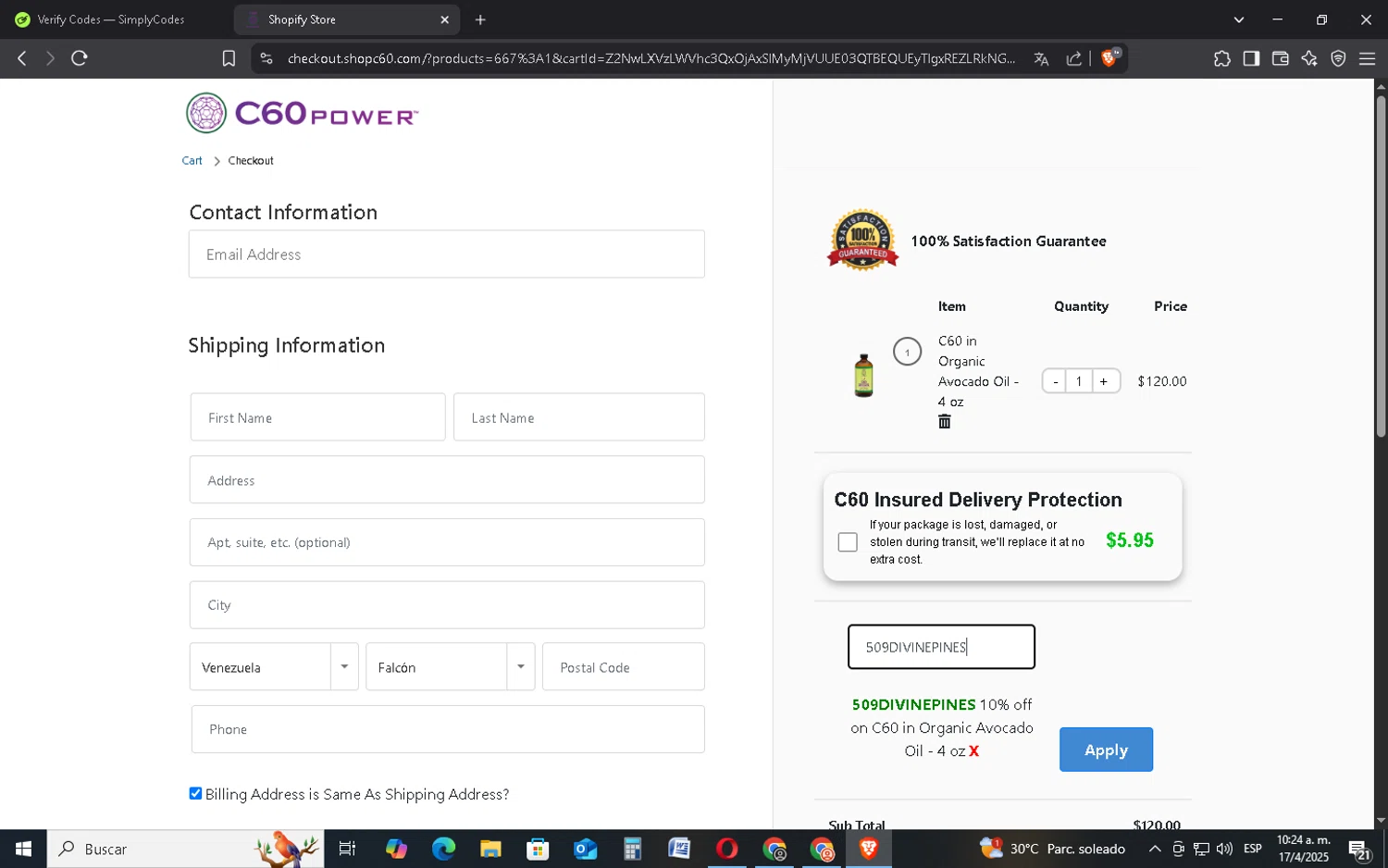Image resolution: width=1388 pixels, height=868 pixels.
Task: Click the First Name field
Action: click(317, 417)
